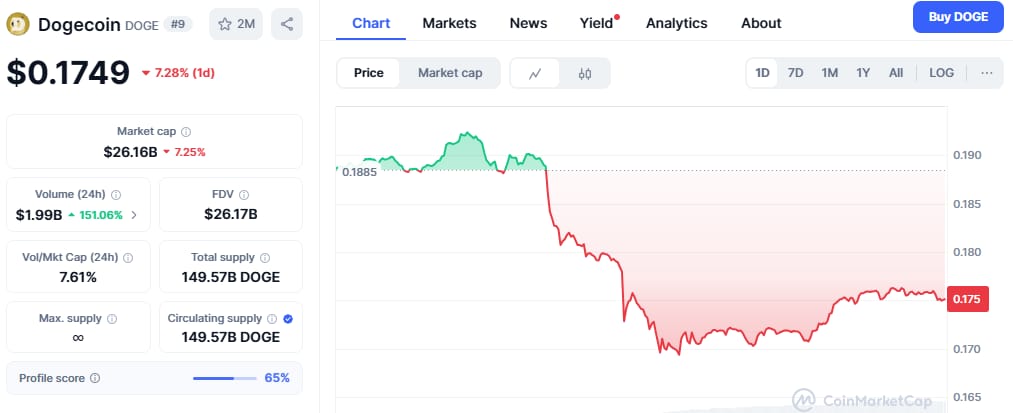Click the share icon button
Viewport: 1013px width, 413px height.
pos(288,24)
